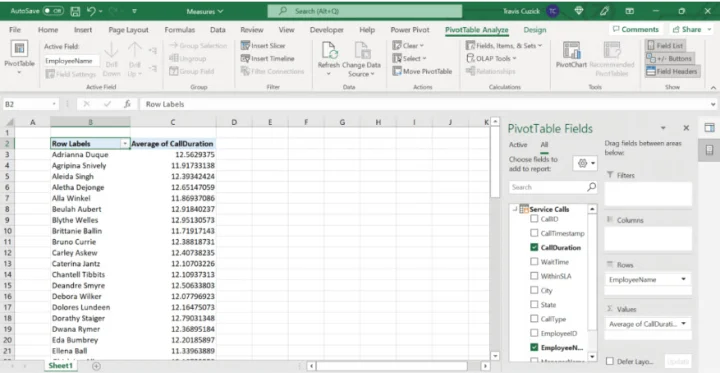Open the Row Labels filter dropdown
The image size is (720, 373).
pyautogui.click(x=124, y=144)
